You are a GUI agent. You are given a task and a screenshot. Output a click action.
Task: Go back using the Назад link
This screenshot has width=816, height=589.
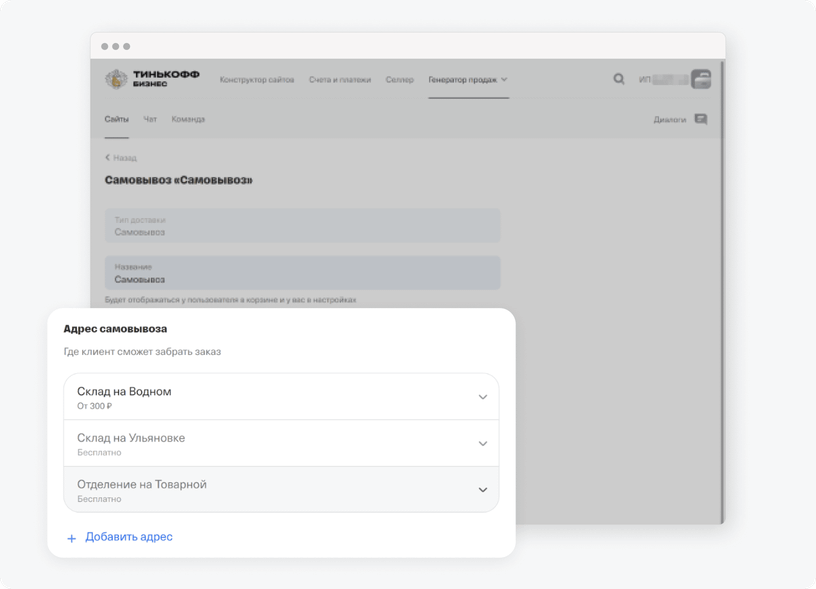(125, 158)
